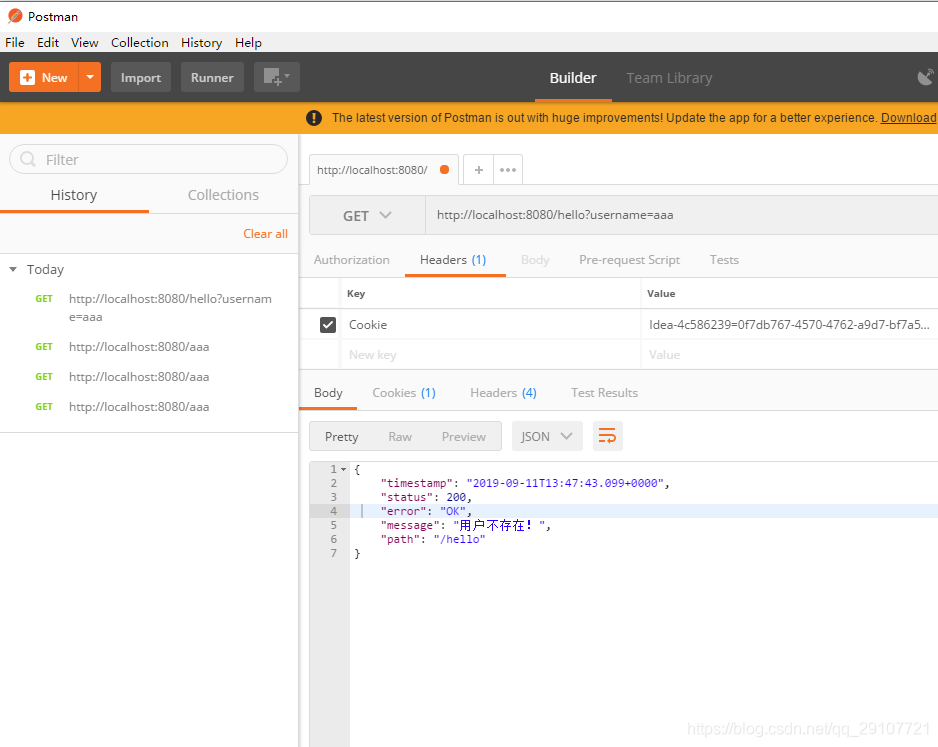Select the Preview view mode
This screenshot has height=747, width=938.
464,437
